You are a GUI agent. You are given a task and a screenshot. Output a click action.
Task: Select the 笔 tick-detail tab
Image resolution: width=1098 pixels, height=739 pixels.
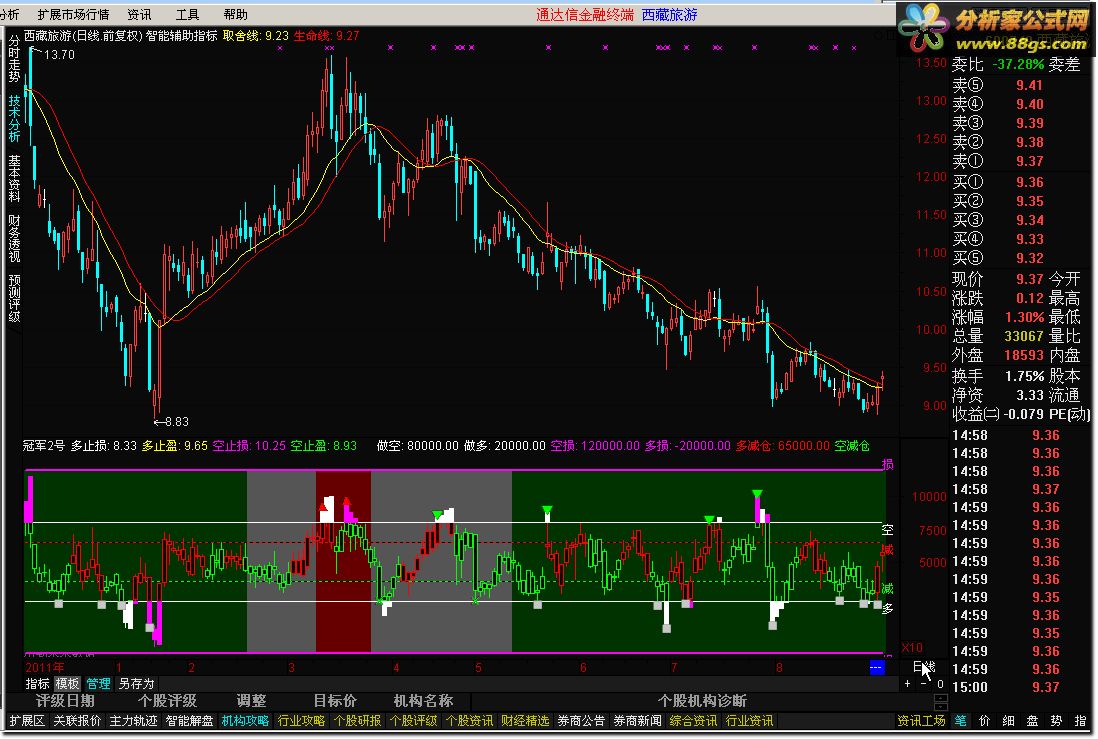pyautogui.click(x=960, y=721)
